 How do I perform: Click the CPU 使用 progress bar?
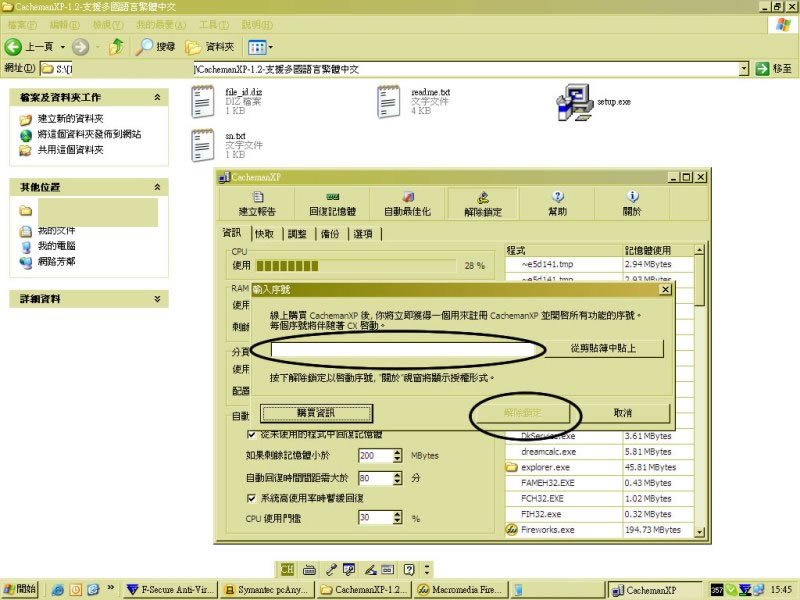tap(356, 266)
